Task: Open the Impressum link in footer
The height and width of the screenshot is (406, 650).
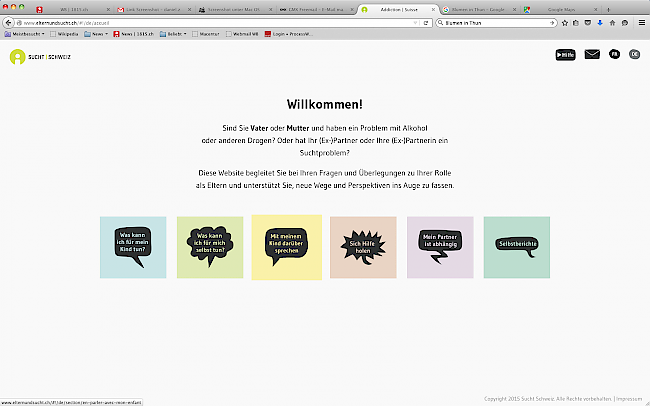Action: [x=629, y=399]
